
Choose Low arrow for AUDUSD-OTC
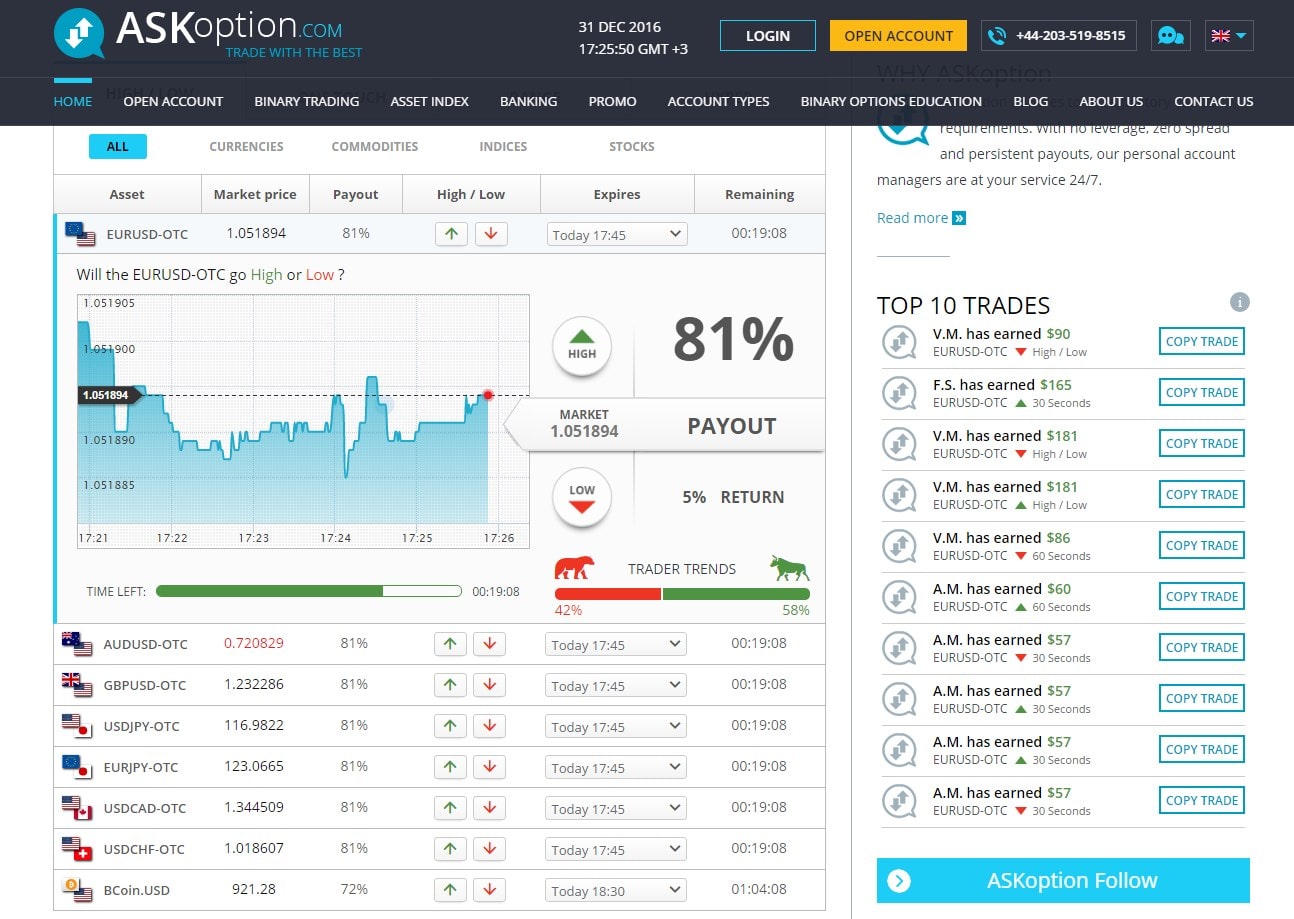tap(490, 644)
